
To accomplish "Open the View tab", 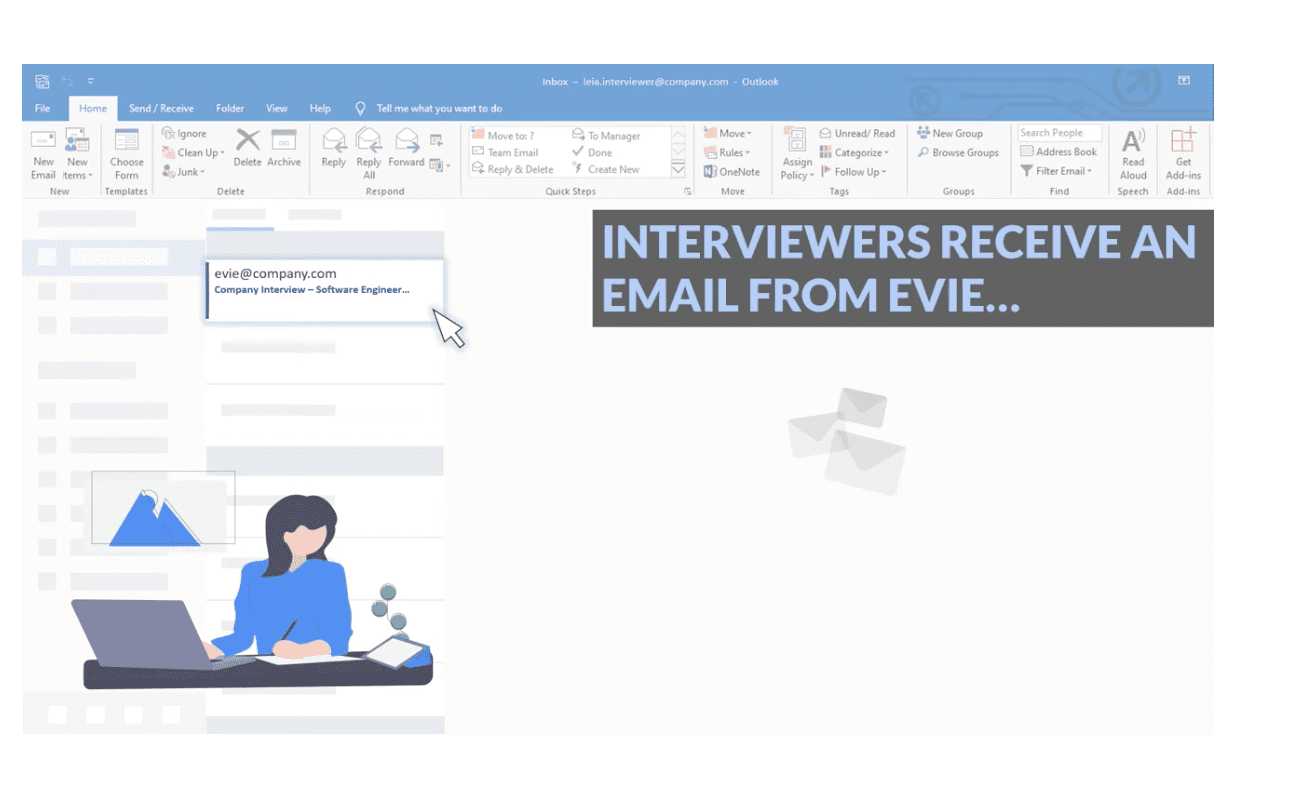I will tap(277, 108).
